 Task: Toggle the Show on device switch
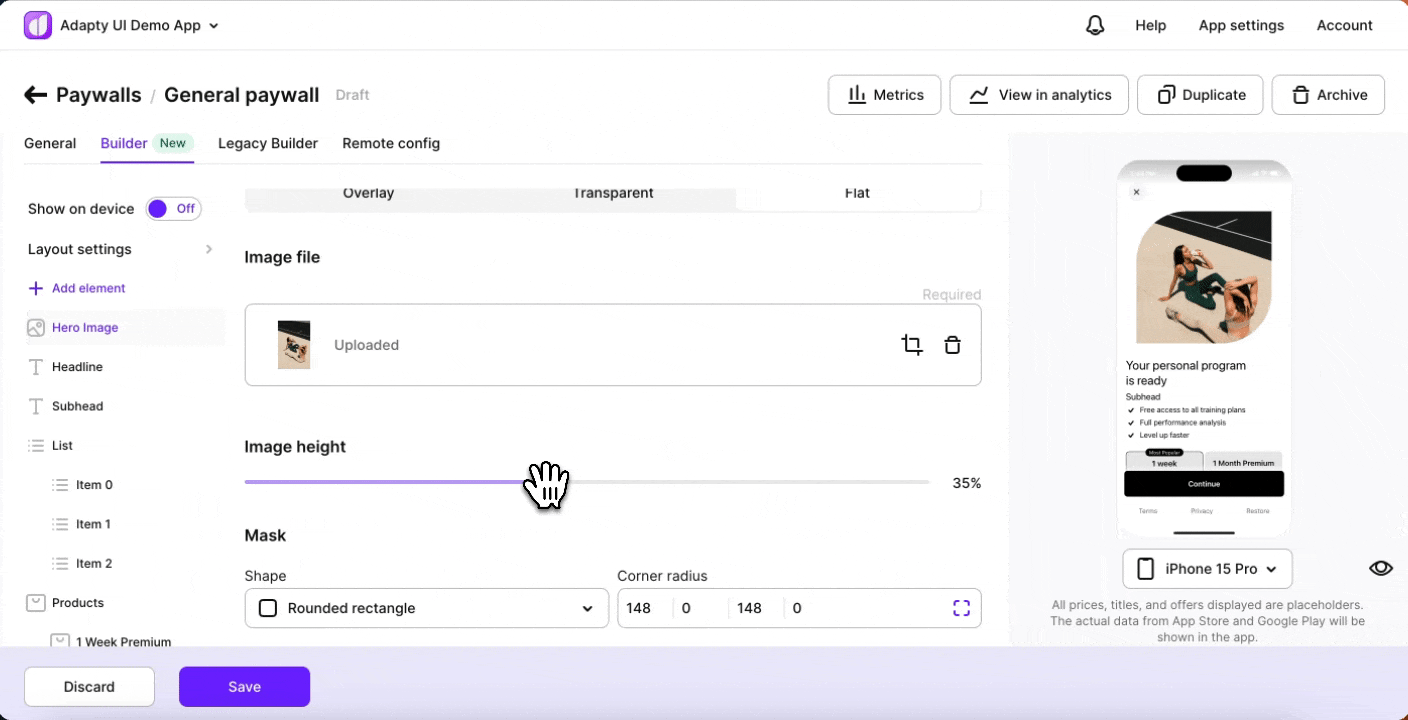pyautogui.click(x=174, y=209)
